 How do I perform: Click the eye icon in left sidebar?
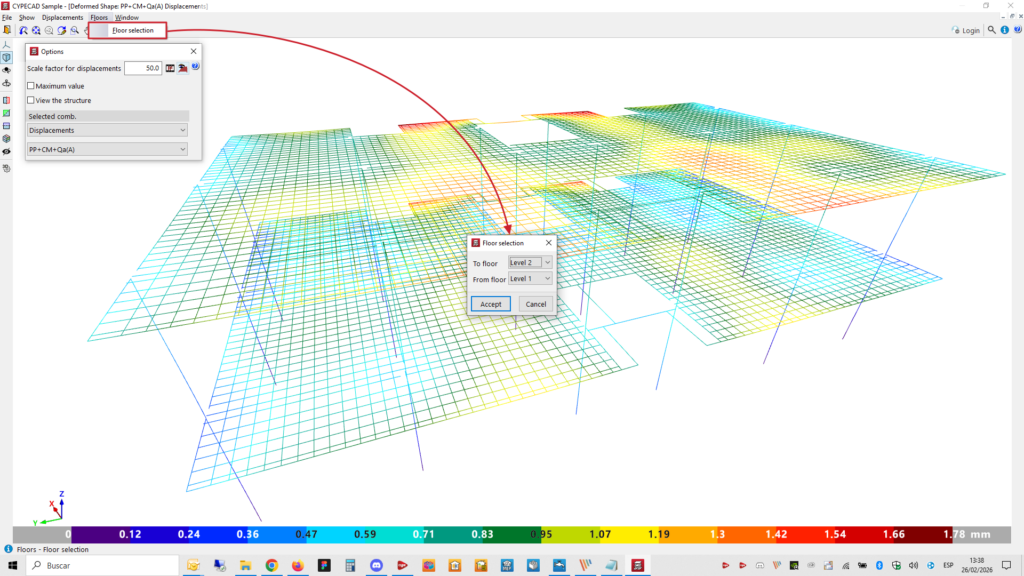click(x=7, y=151)
